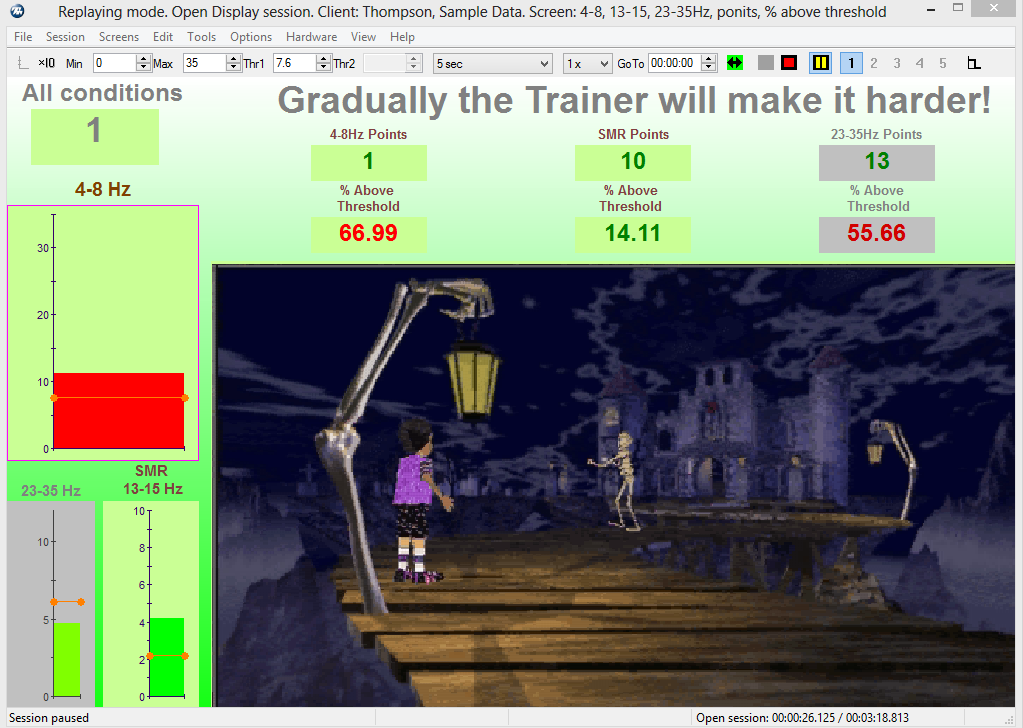The width and height of the screenshot is (1023, 728).
Task: Click the 4-8 Hz graph title
Action: point(102,189)
